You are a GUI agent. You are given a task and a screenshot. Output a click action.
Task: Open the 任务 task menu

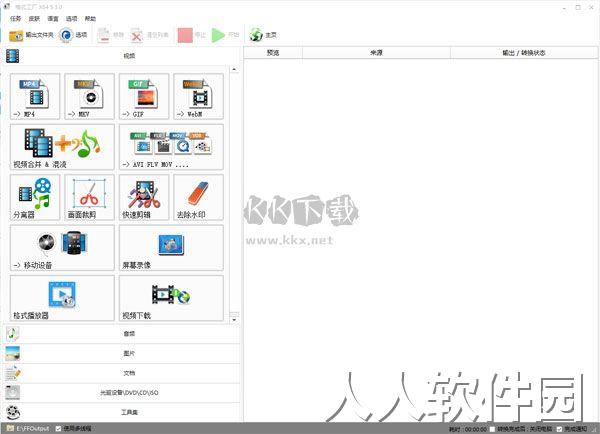(15, 18)
